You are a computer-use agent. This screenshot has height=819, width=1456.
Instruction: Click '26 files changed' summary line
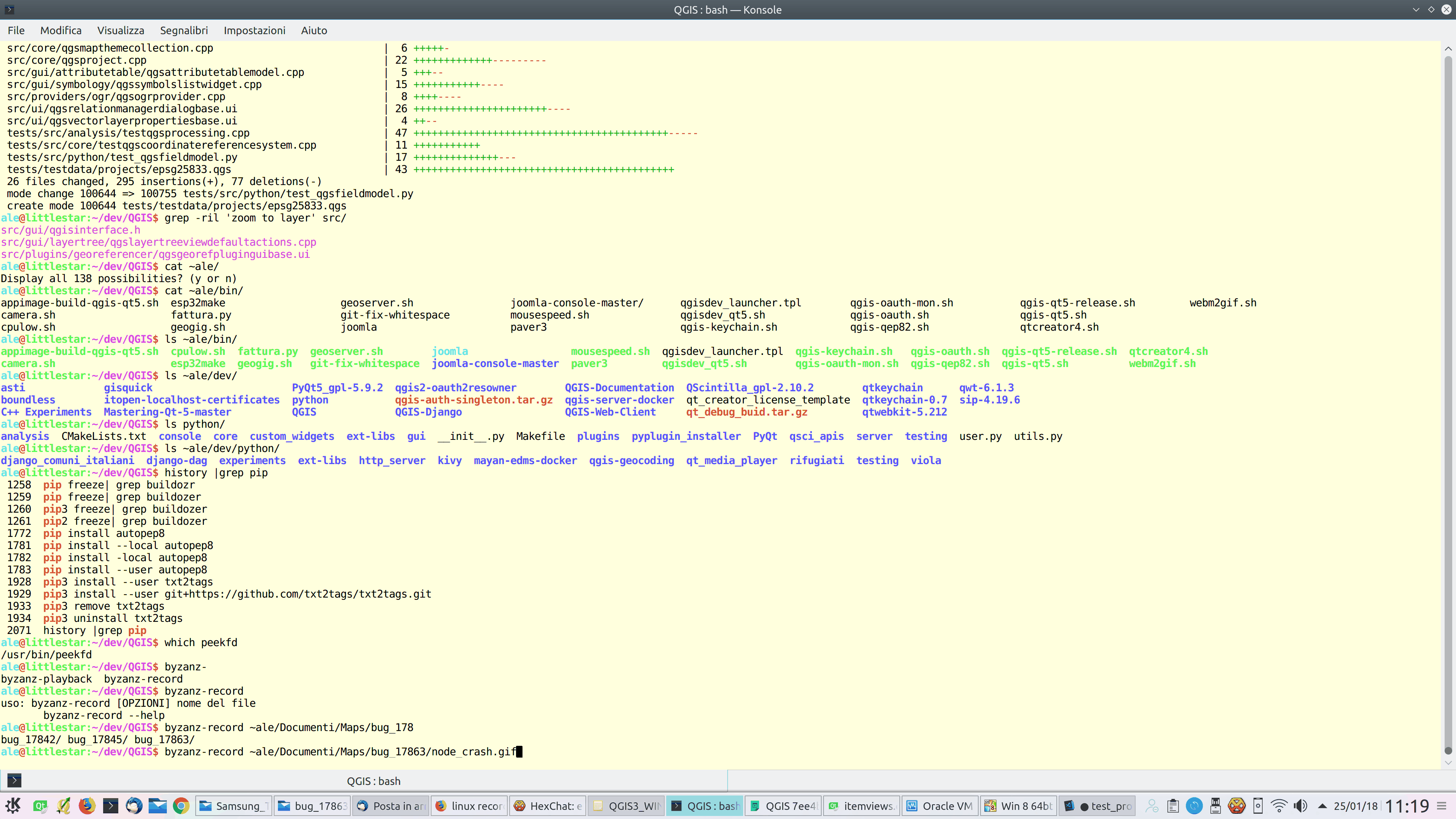[x=164, y=182]
